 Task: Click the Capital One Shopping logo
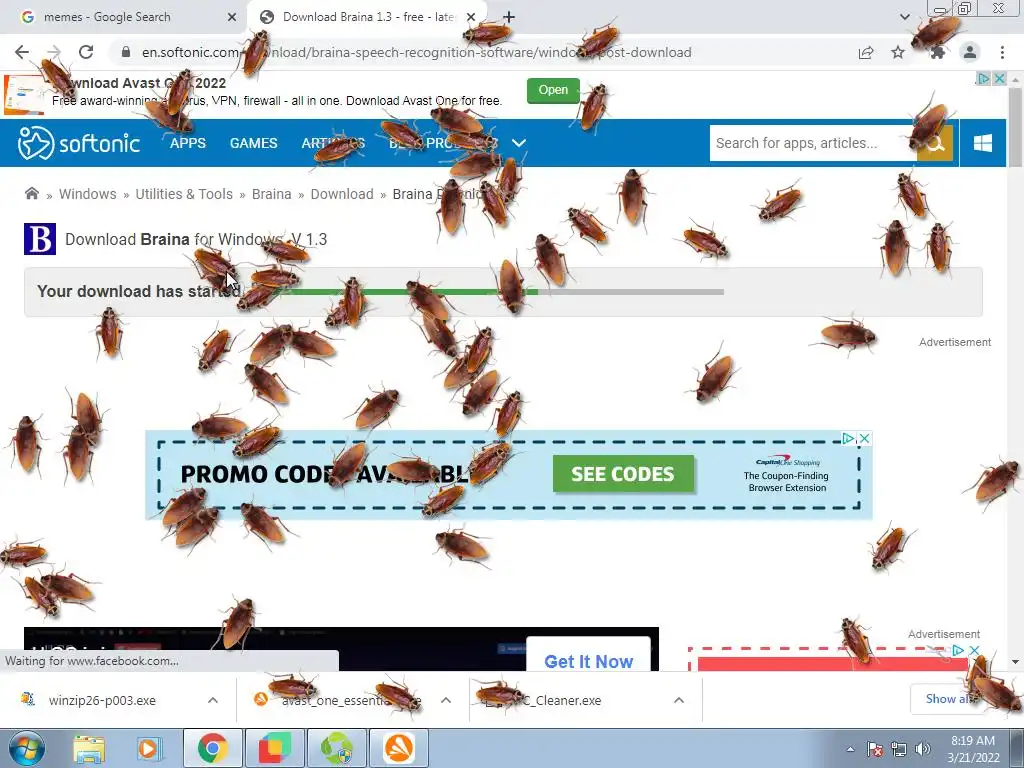point(787,462)
